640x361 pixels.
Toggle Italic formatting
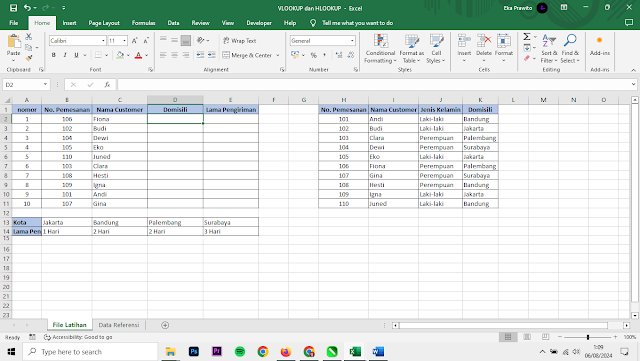(x=64, y=55)
